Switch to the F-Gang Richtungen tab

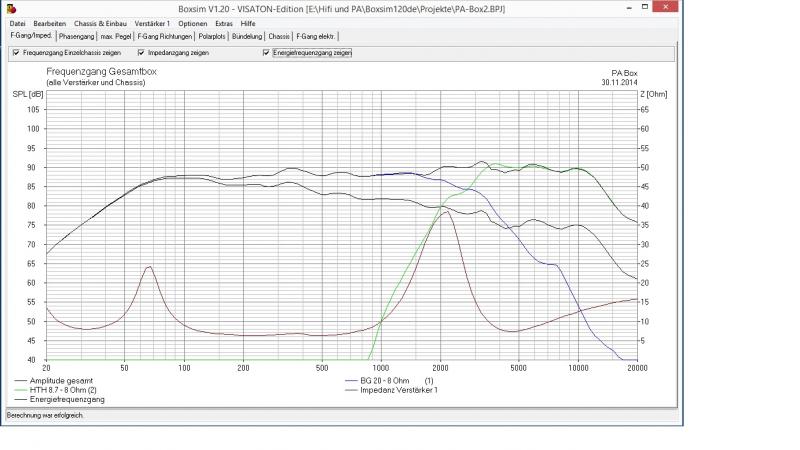coord(165,36)
